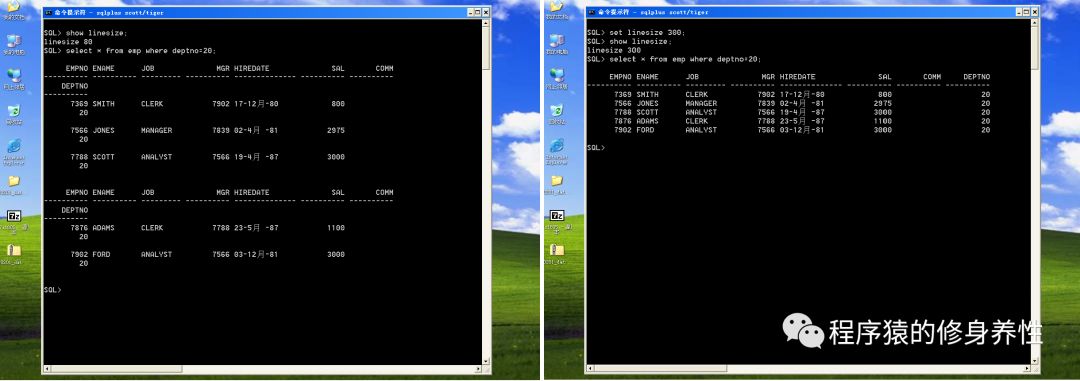This screenshot has width=1080, height=381.
Task: Close the linesize 80 command prompt window
Action: [x=486, y=12]
